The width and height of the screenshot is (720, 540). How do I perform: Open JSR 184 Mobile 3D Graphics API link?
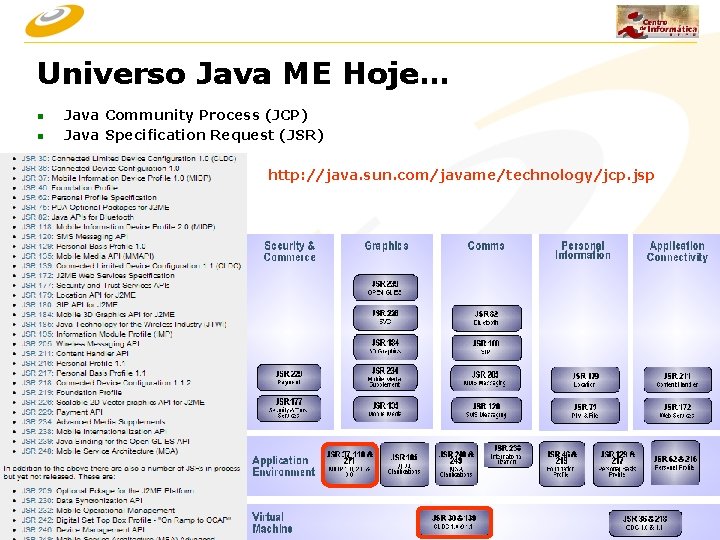98,315
